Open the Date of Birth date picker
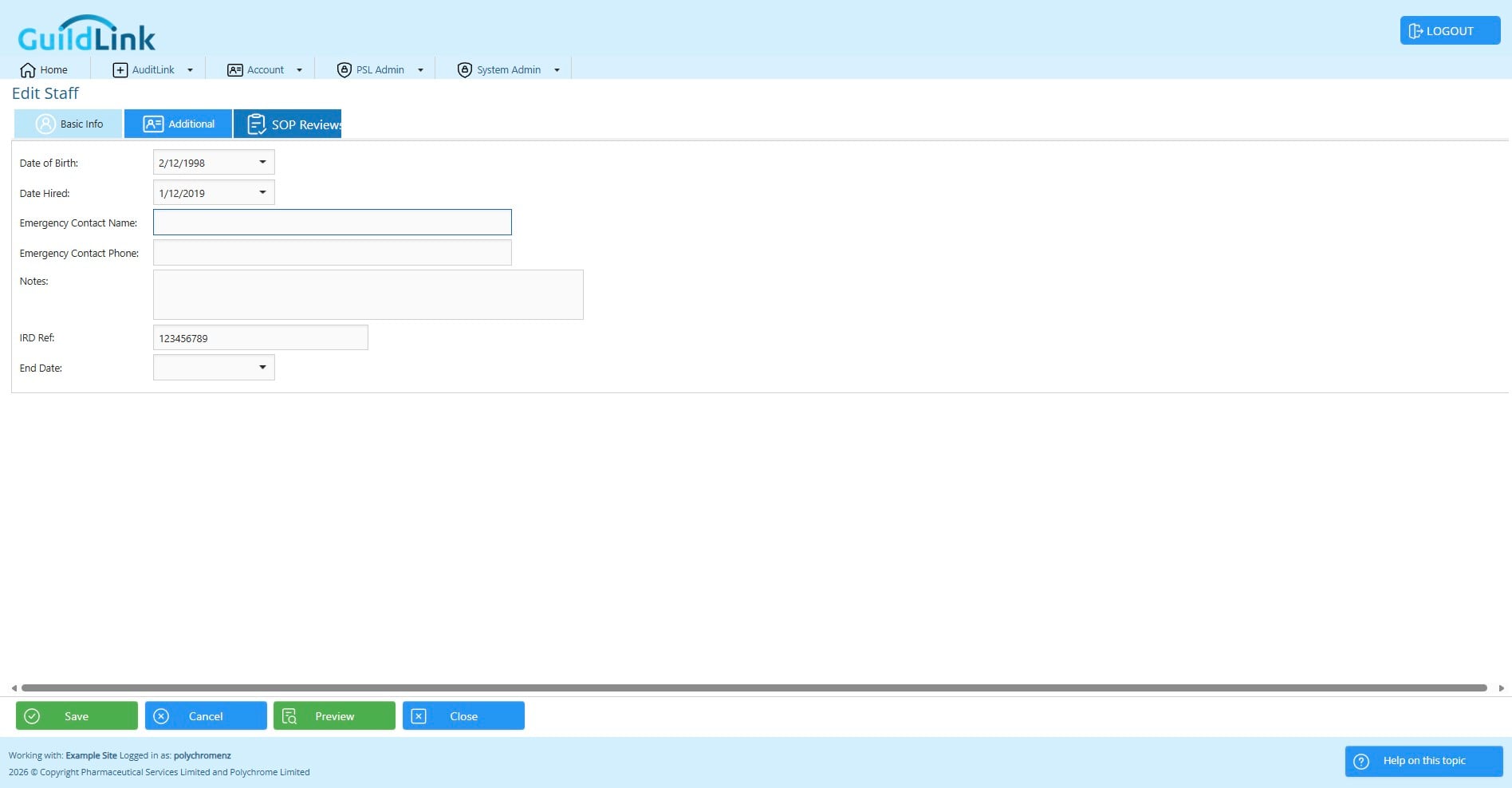Image resolution: width=1512 pixels, height=788 pixels. coord(262,162)
